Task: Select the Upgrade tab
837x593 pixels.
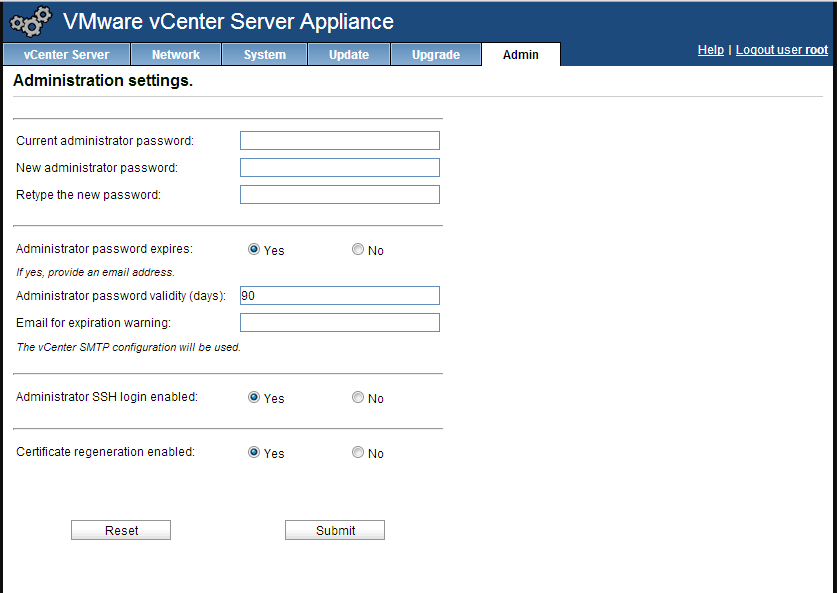Action: point(436,55)
